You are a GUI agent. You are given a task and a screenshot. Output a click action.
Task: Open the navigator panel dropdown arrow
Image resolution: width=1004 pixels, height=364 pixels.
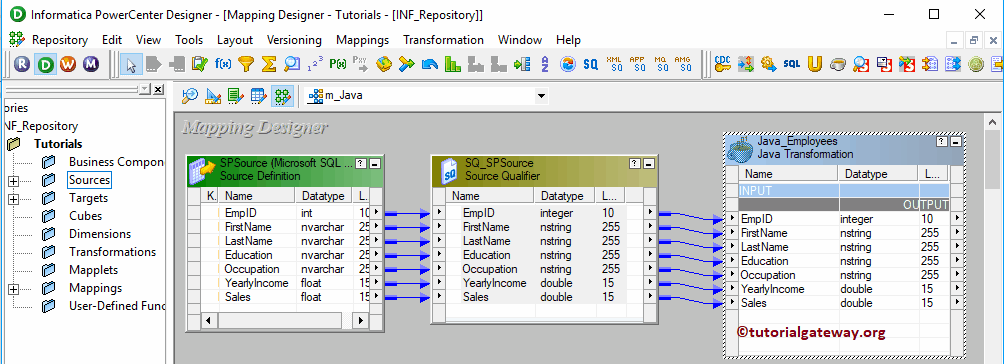pos(145,88)
